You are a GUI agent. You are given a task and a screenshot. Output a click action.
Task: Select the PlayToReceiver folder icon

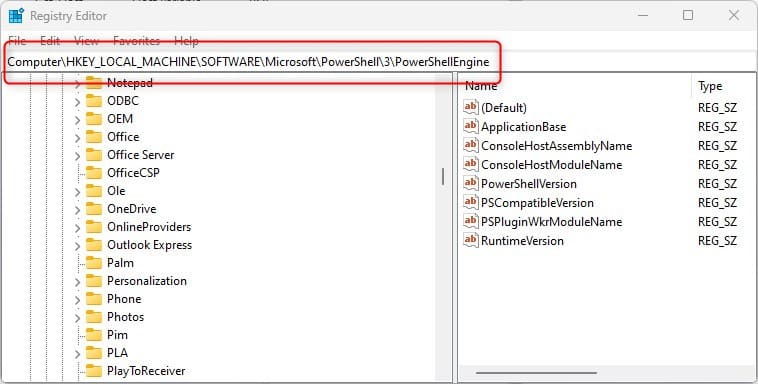pyautogui.click(x=94, y=371)
